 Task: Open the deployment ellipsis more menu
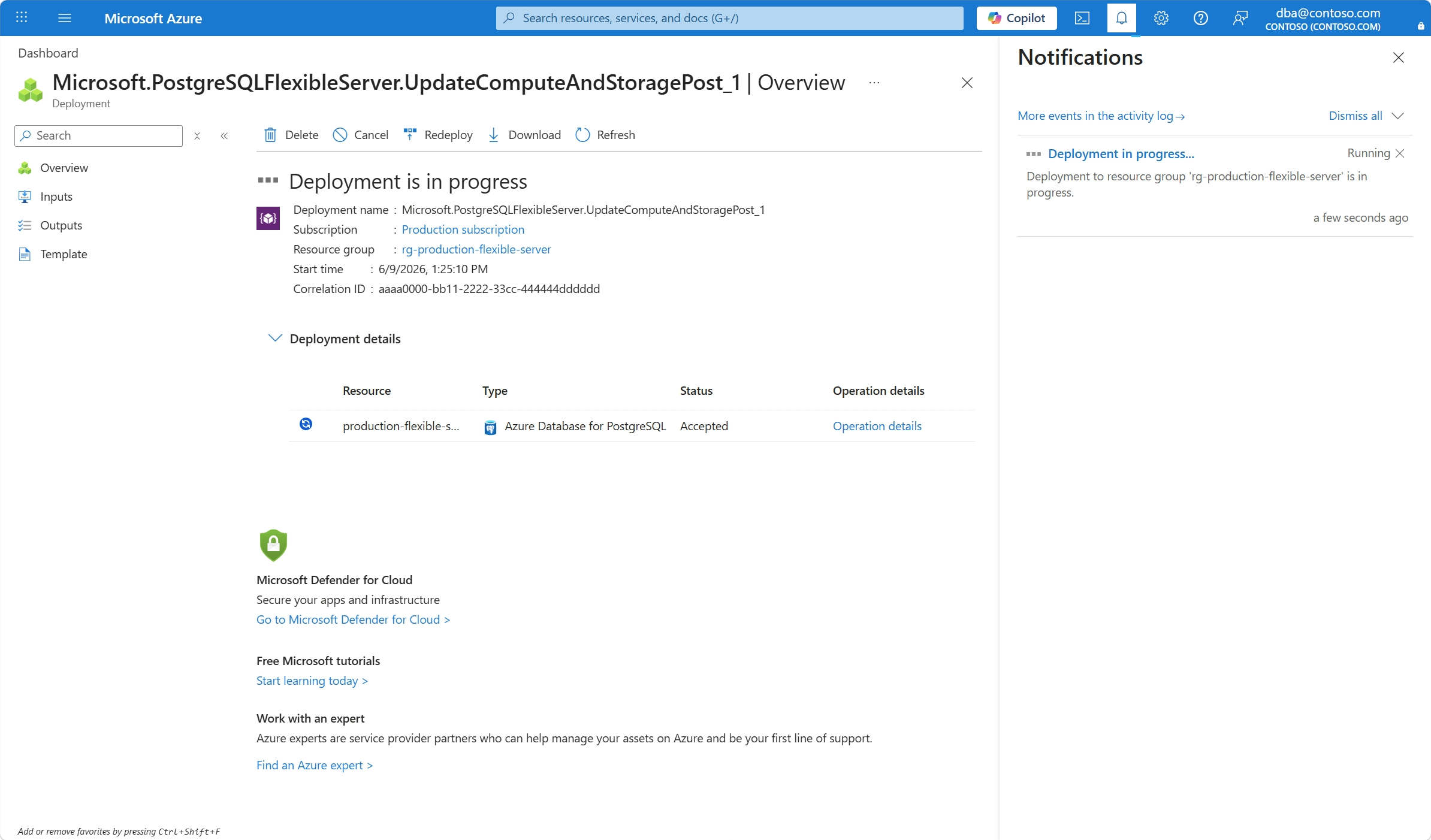click(x=874, y=83)
